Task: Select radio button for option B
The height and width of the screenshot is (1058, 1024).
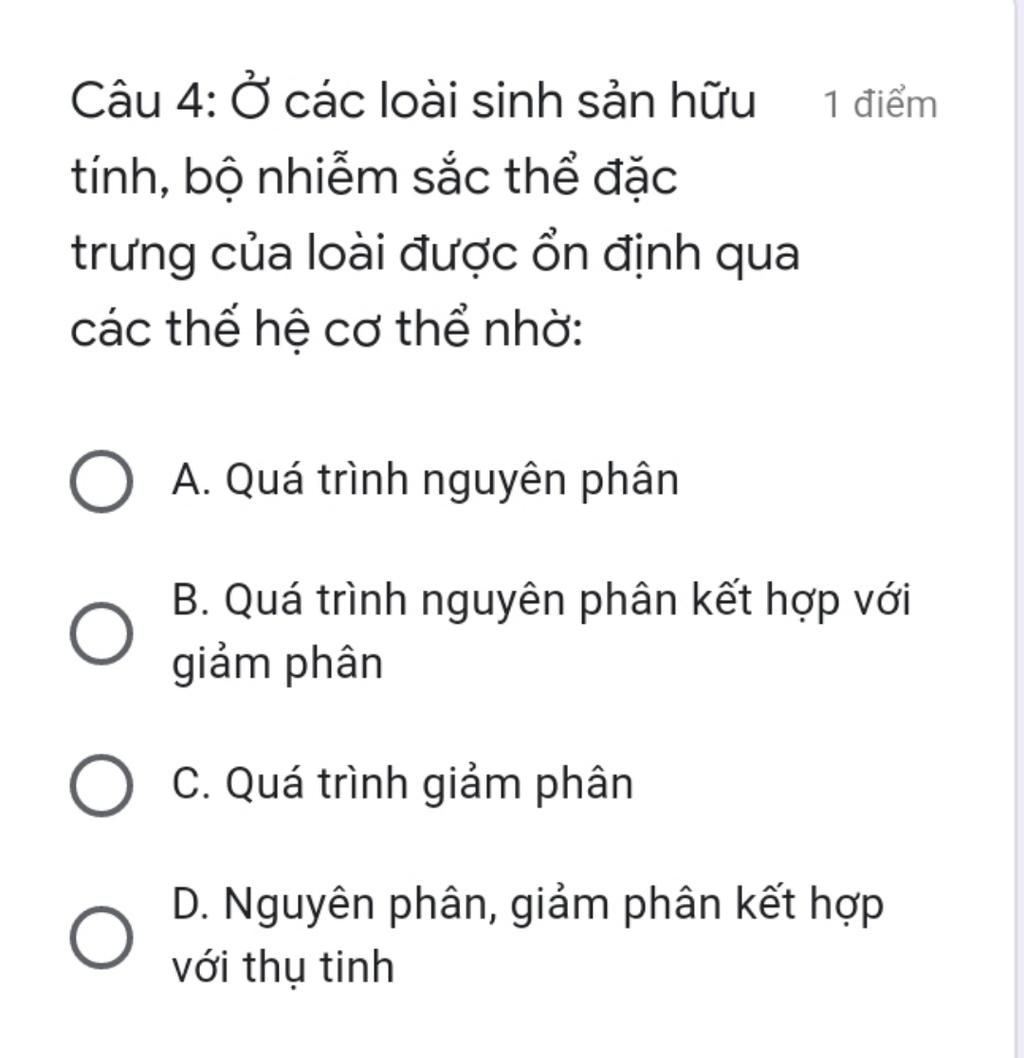Action: pyautogui.click(x=101, y=634)
